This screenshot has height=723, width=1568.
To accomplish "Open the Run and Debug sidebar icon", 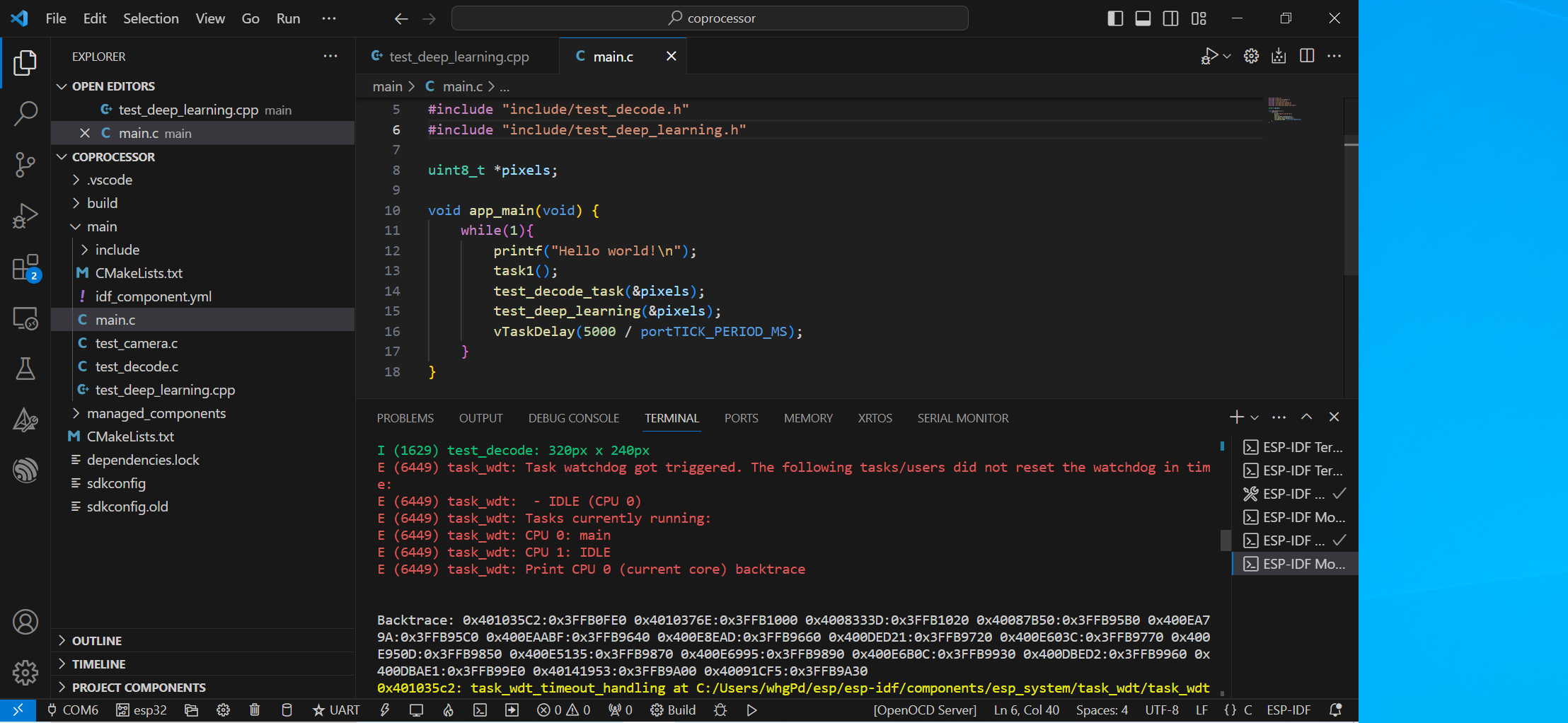I will pyautogui.click(x=25, y=216).
